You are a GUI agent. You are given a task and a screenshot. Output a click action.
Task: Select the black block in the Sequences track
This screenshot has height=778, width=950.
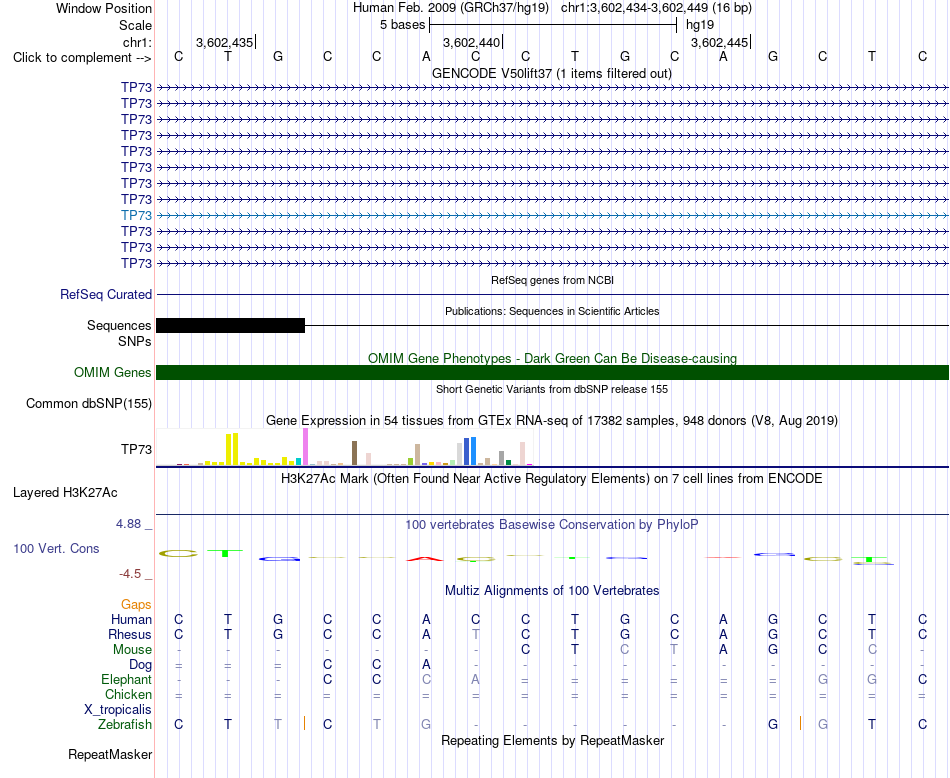tap(230, 325)
